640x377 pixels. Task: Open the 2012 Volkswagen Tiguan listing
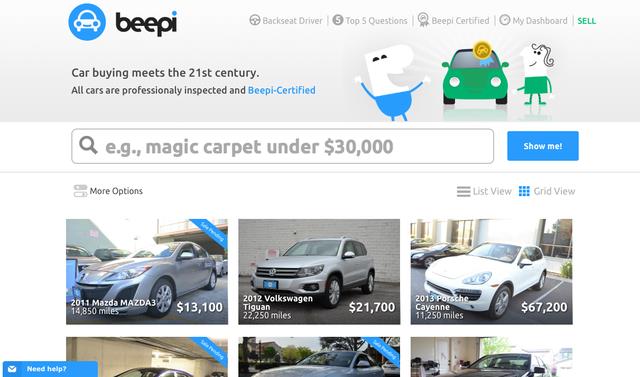[x=319, y=272]
